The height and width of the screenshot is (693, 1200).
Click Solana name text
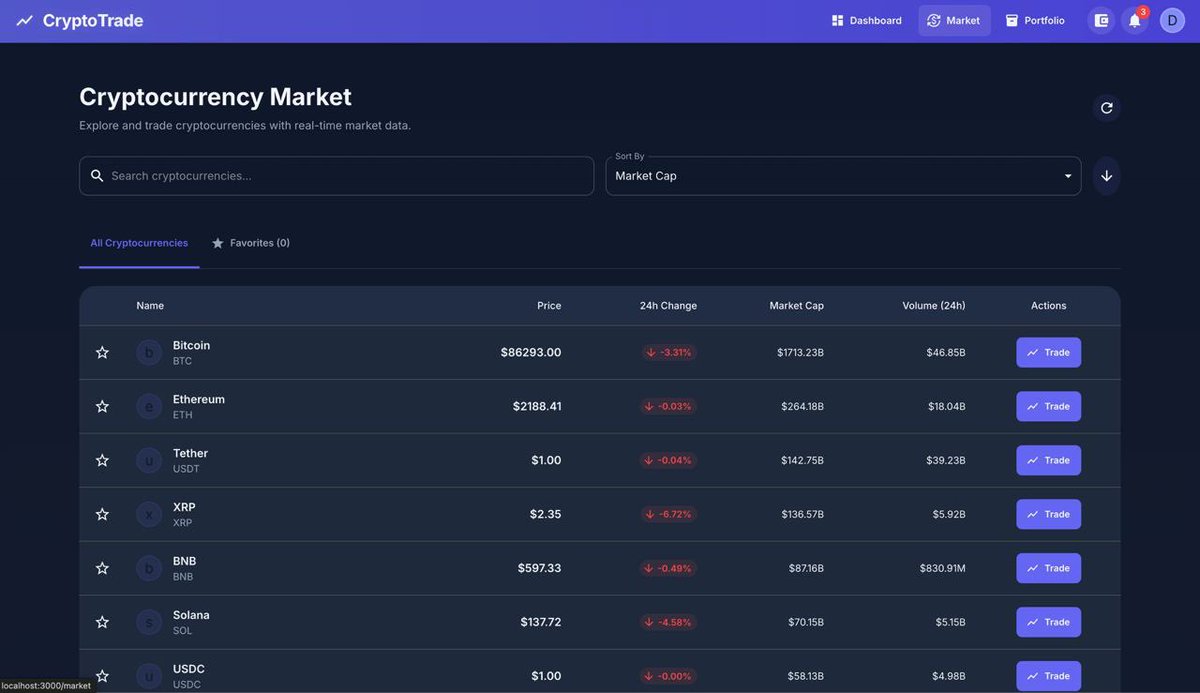point(191,615)
